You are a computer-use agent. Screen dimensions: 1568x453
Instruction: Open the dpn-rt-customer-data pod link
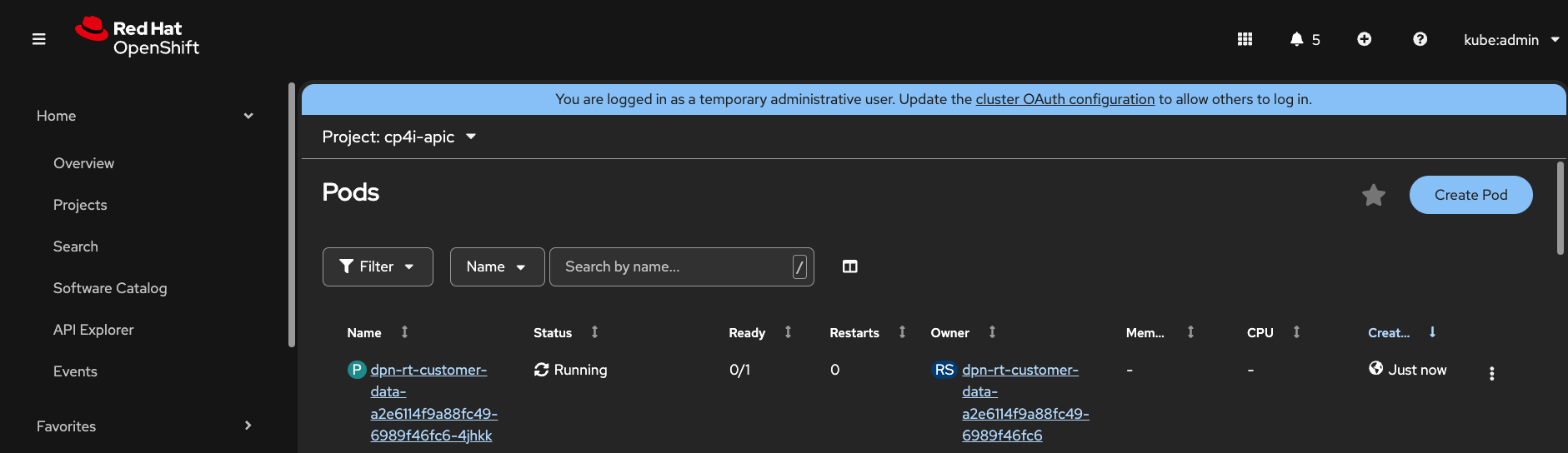click(433, 402)
